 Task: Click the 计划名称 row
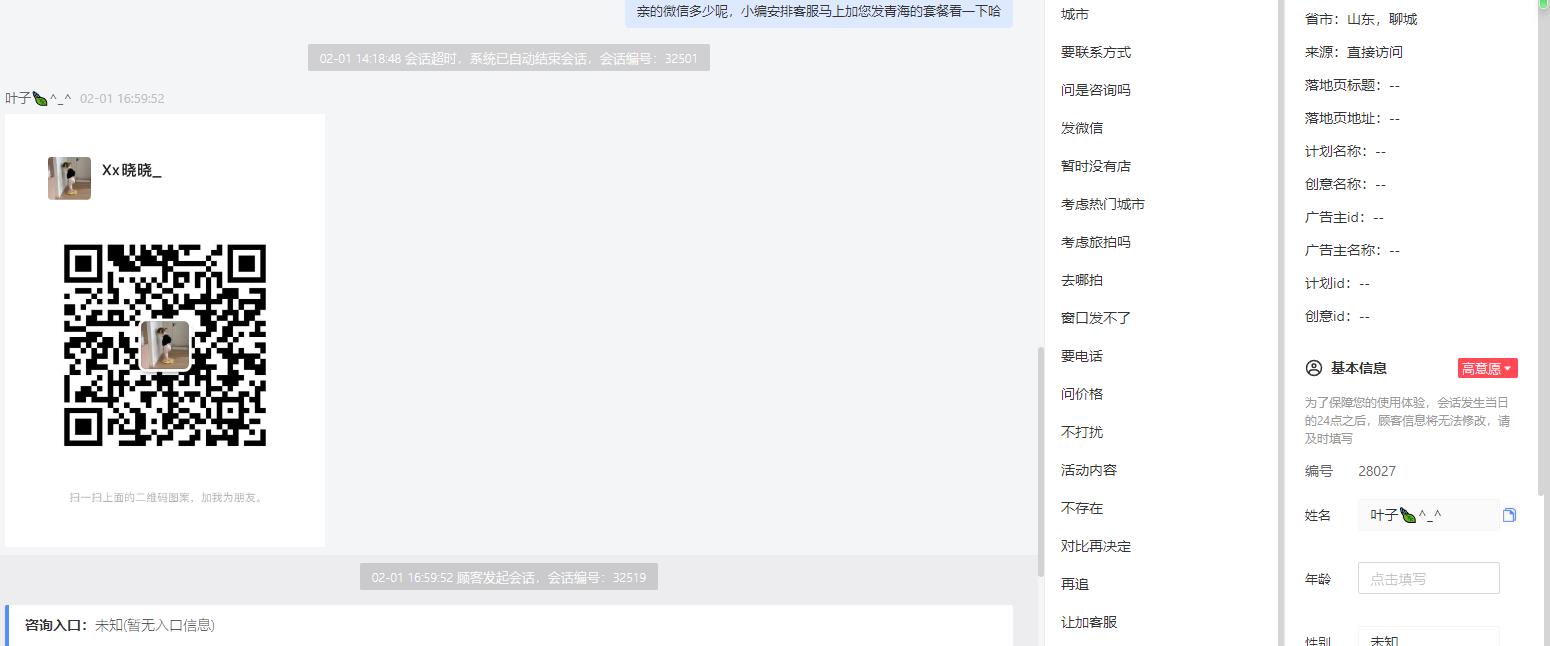click(x=1345, y=151)
